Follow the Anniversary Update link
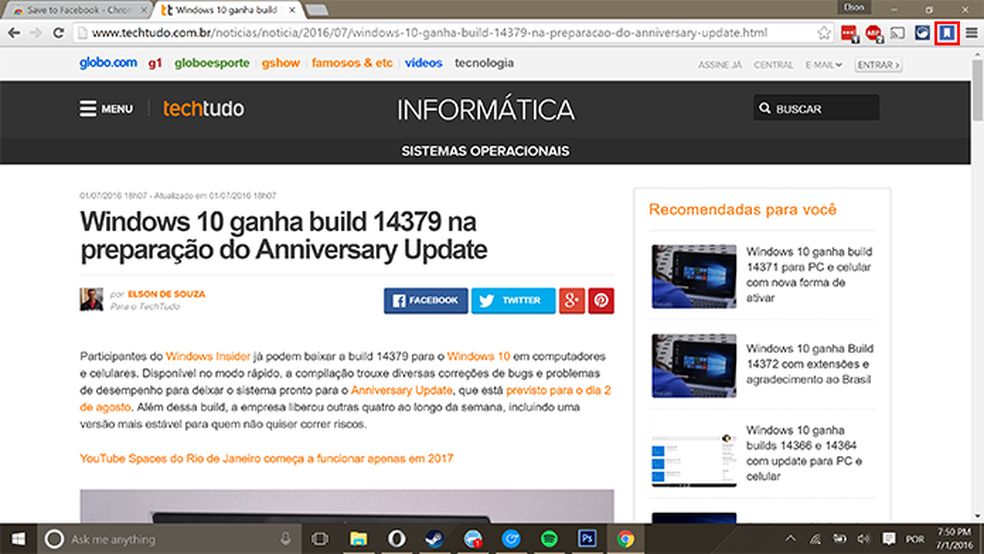This screenshot has width=984, height=554. click(402, 390)
